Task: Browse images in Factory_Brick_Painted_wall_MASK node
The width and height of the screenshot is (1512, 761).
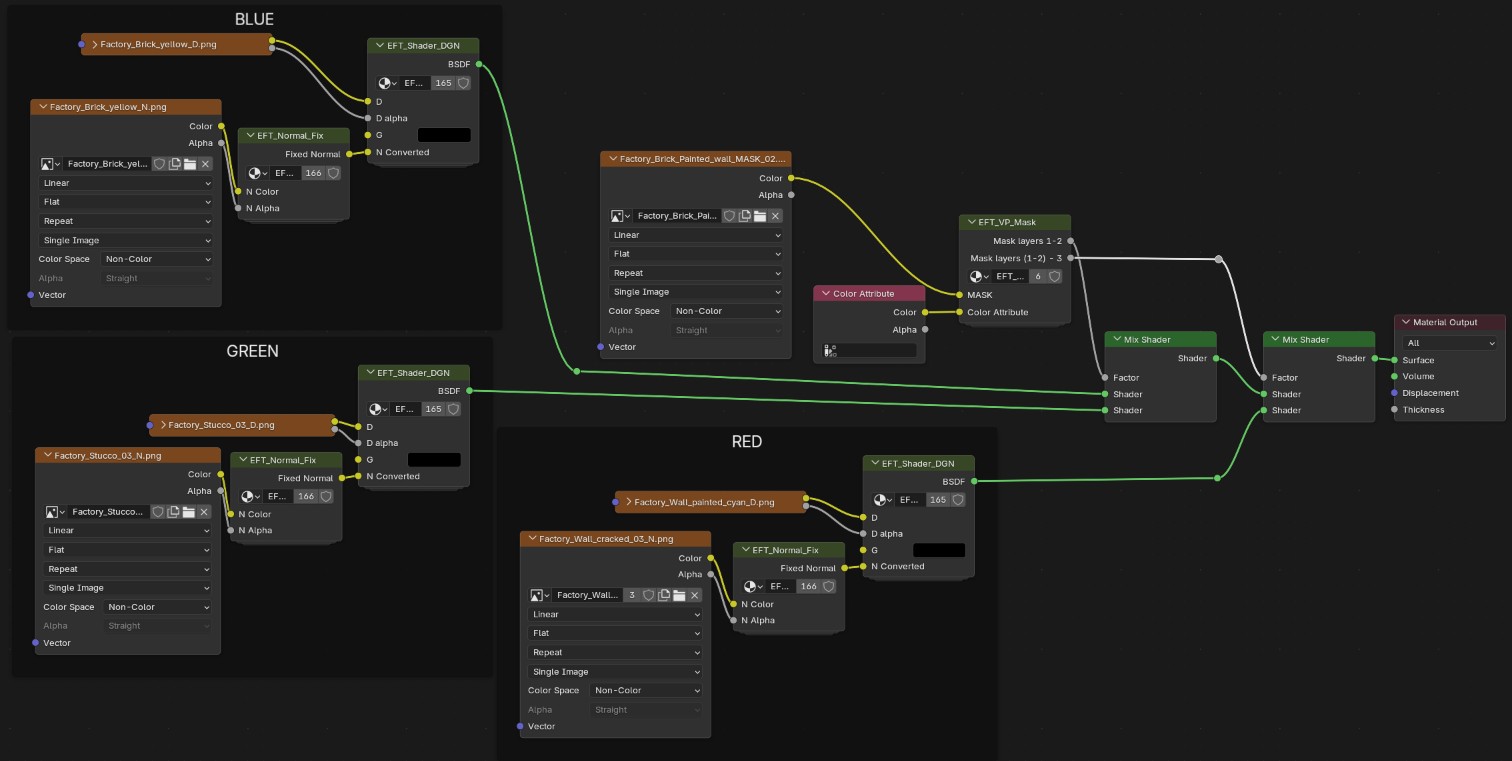Action: pos(620,216)
